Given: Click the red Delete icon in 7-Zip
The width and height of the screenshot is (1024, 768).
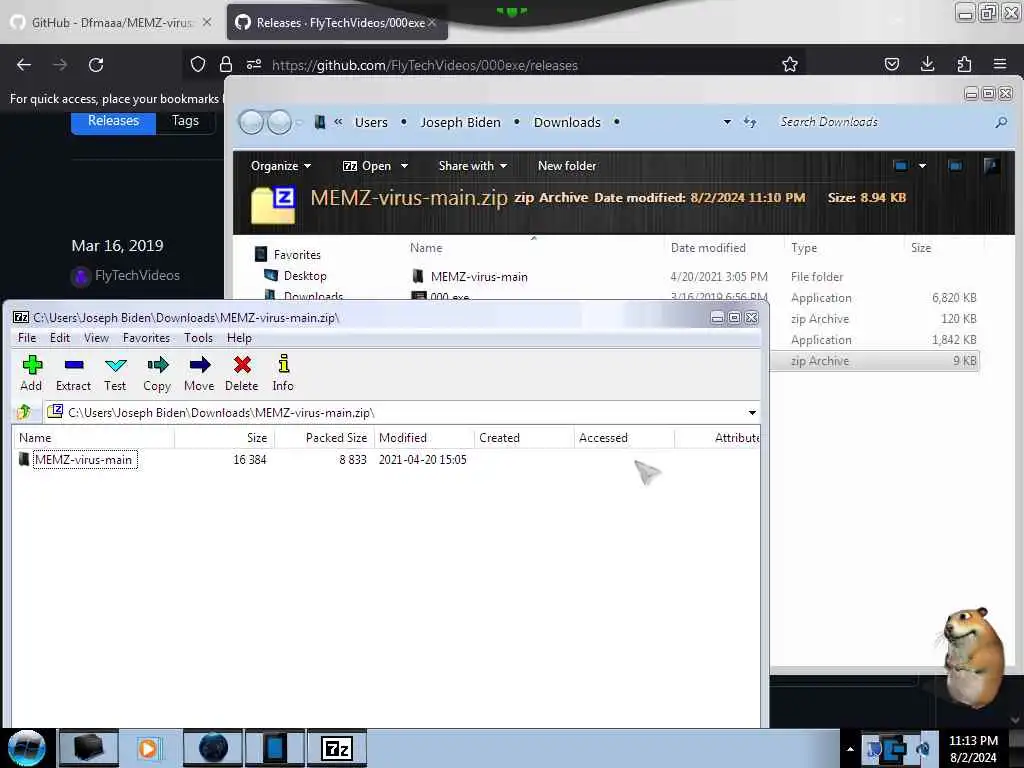Looking at the screenshot, I should (x=242, y=365).
